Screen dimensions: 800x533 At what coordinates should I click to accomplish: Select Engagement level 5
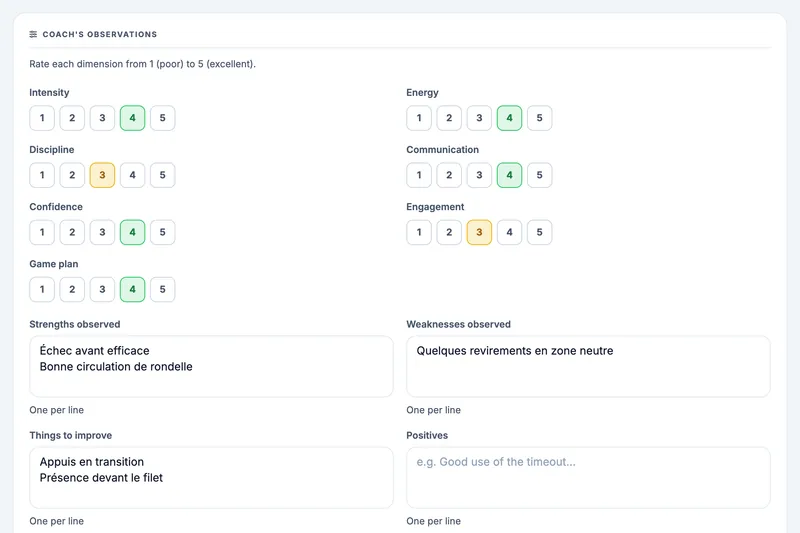(539, 232)
